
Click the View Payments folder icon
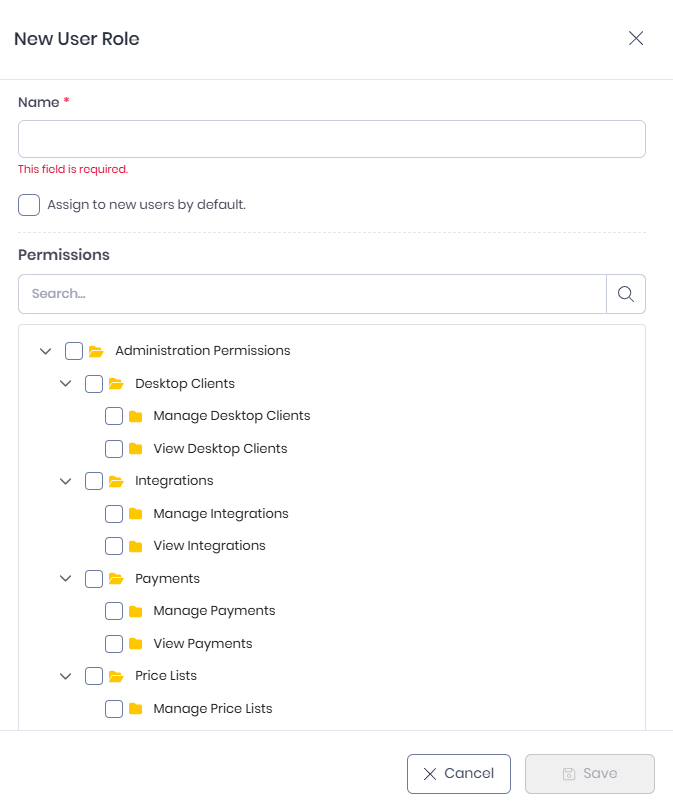136,643
